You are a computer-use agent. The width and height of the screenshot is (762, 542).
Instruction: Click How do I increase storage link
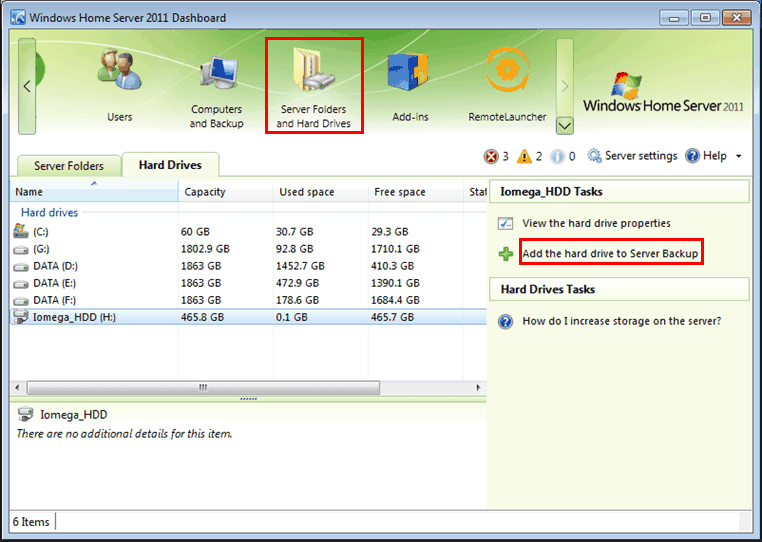pos(621,321)
